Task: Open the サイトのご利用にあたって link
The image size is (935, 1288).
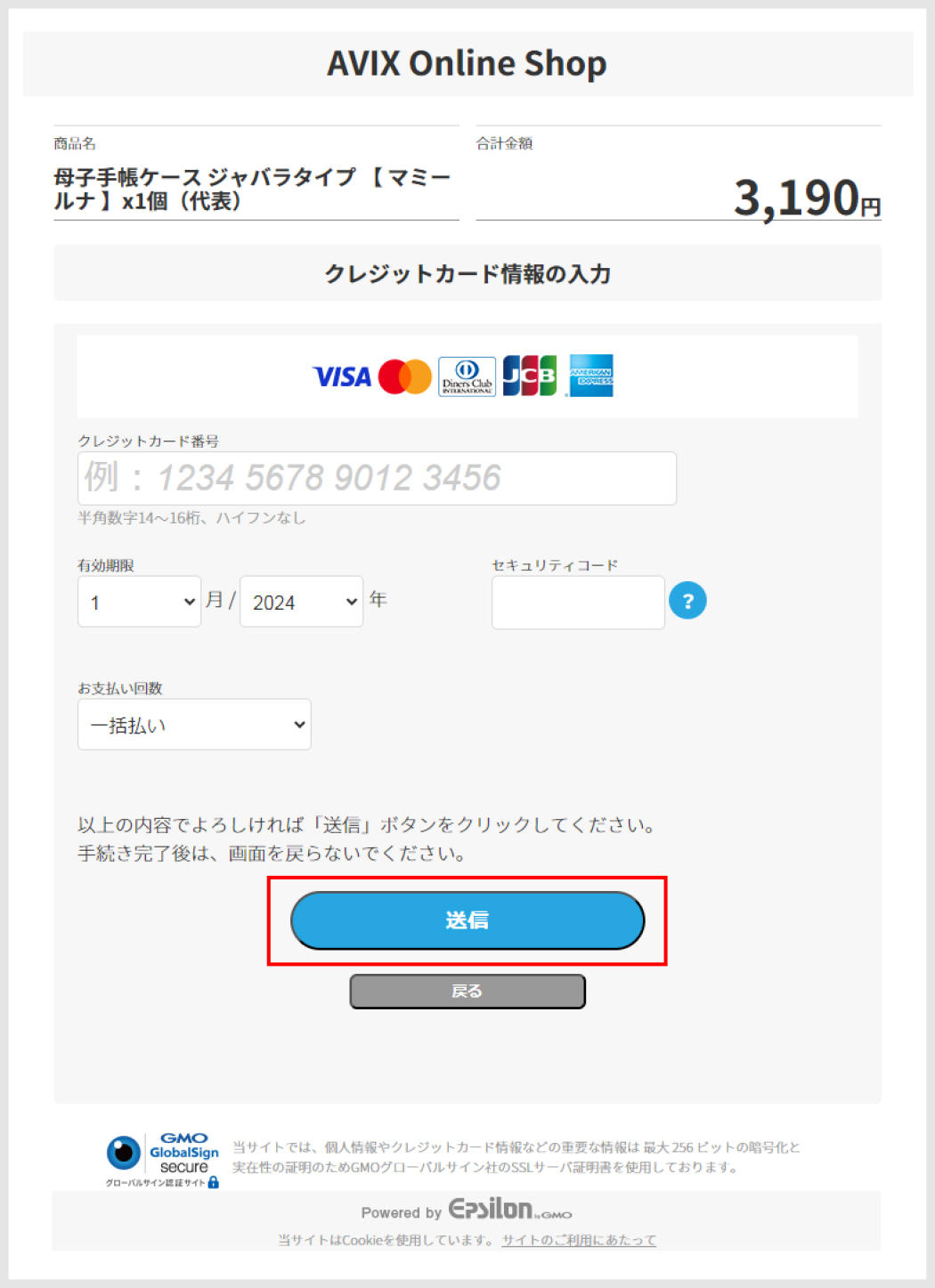Action: [579, 1240]
